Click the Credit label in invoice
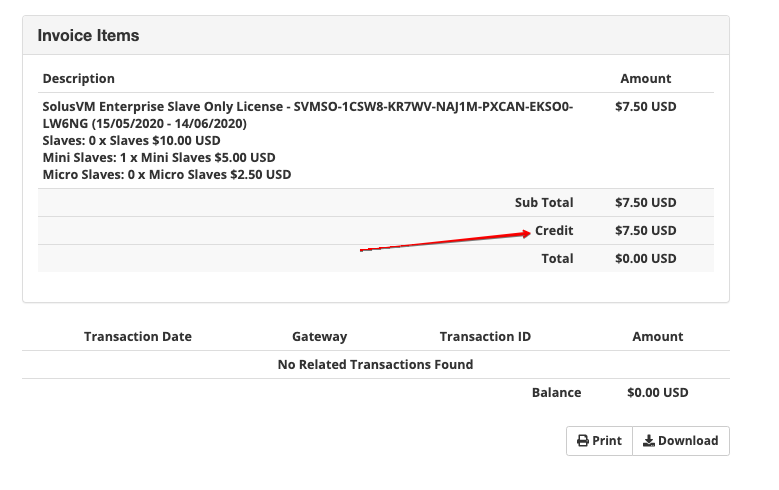 point(554,230)
